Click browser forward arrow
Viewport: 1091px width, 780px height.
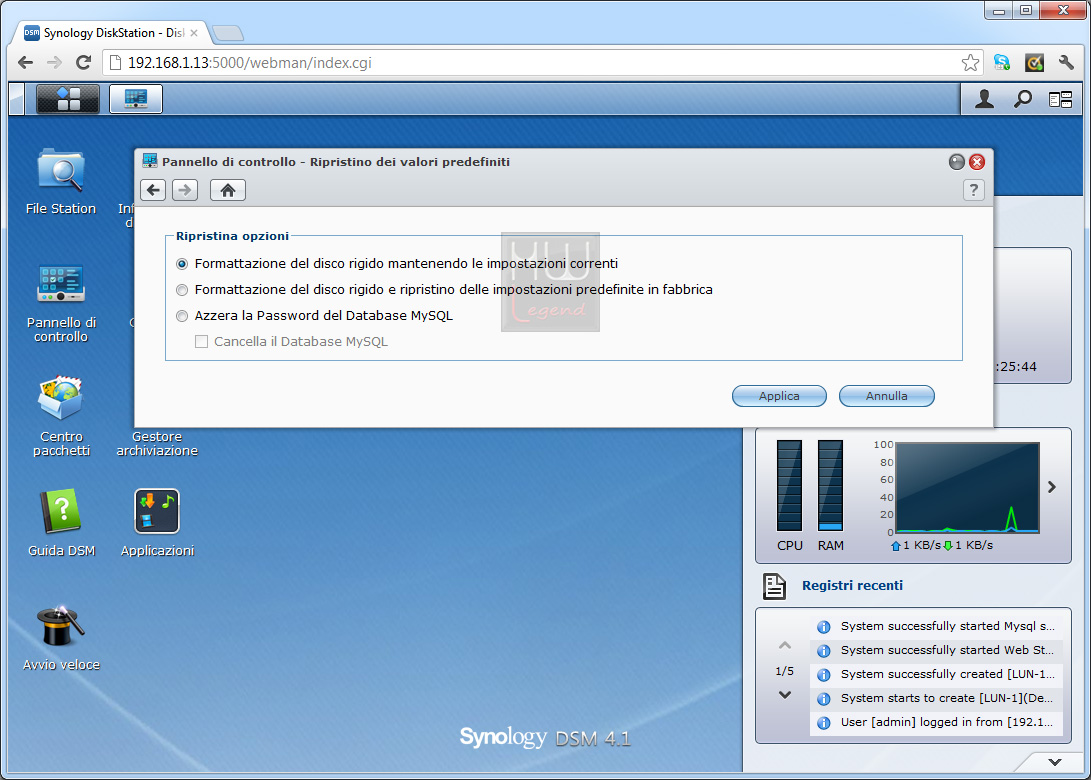54,63
